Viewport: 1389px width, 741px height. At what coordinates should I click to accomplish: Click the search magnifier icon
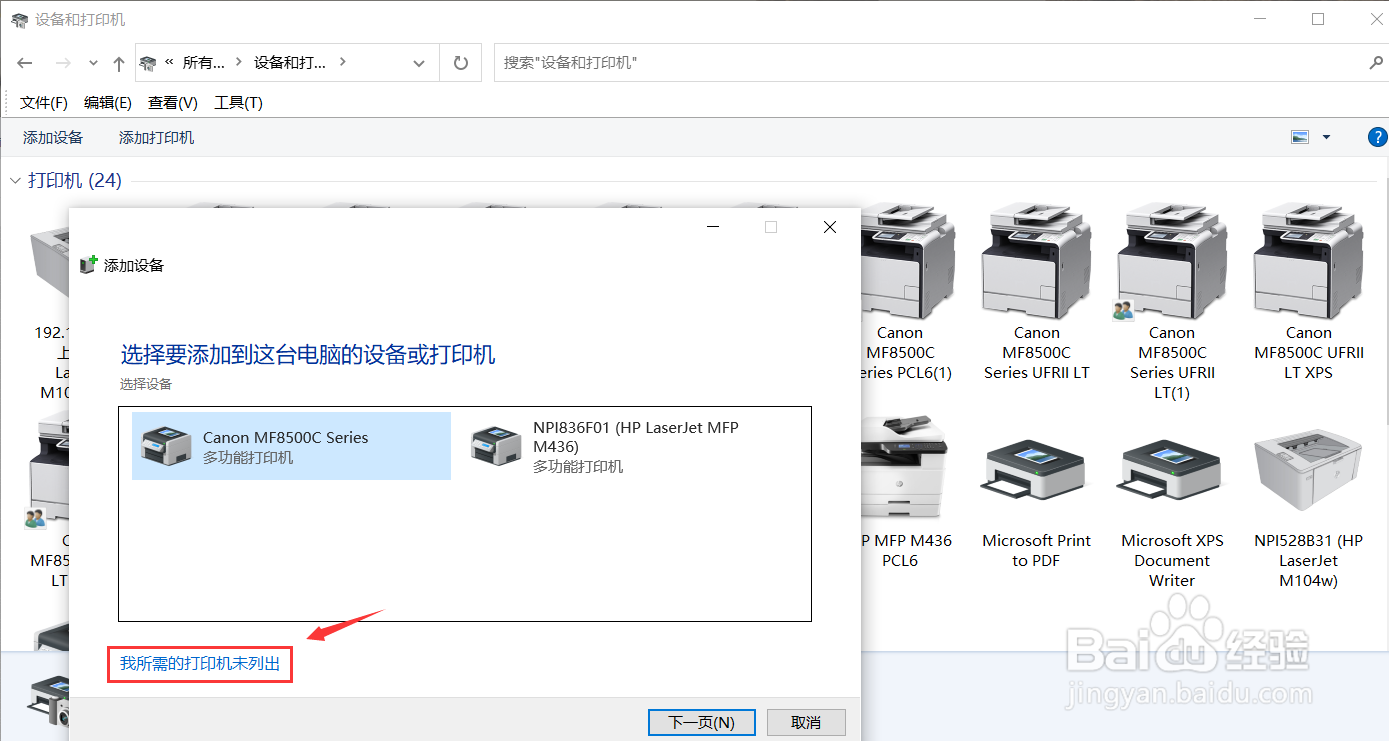pos(1376,62)
